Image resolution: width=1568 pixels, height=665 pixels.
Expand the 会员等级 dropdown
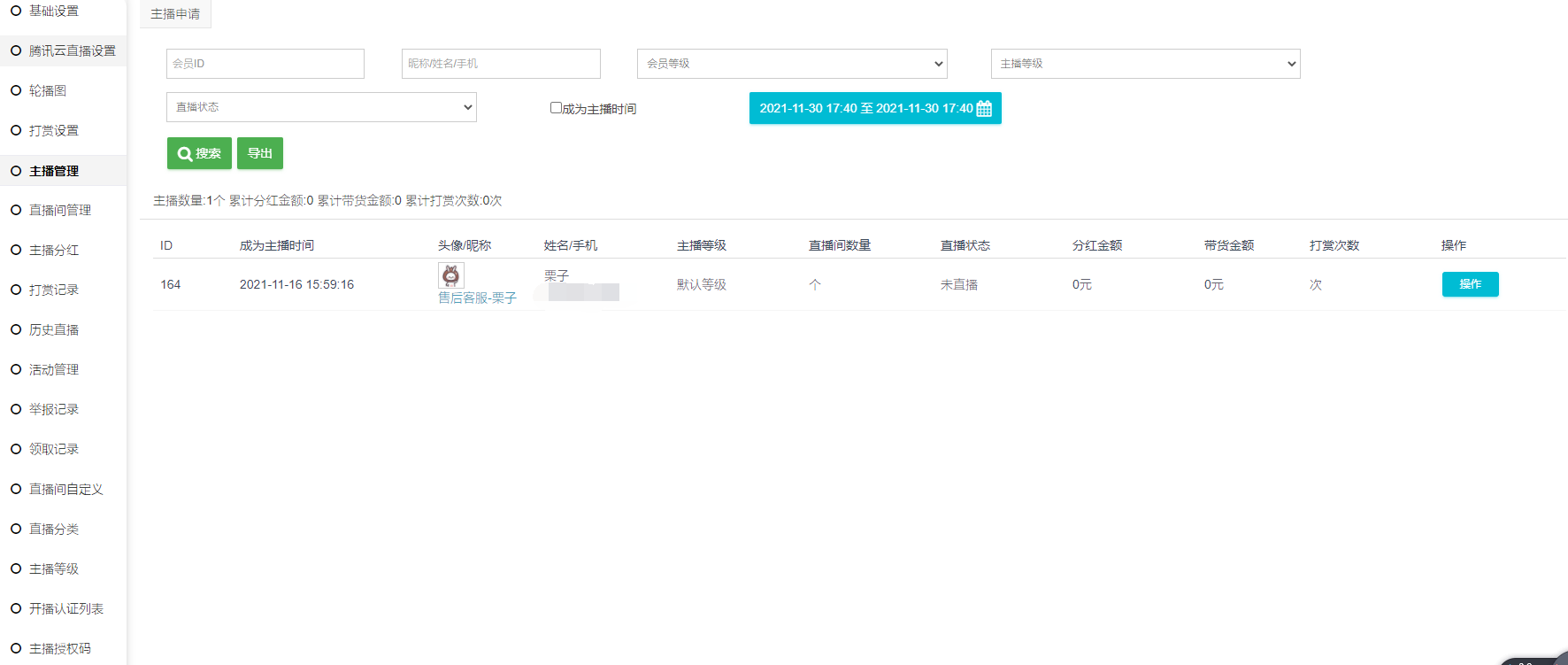coord(791,64)
